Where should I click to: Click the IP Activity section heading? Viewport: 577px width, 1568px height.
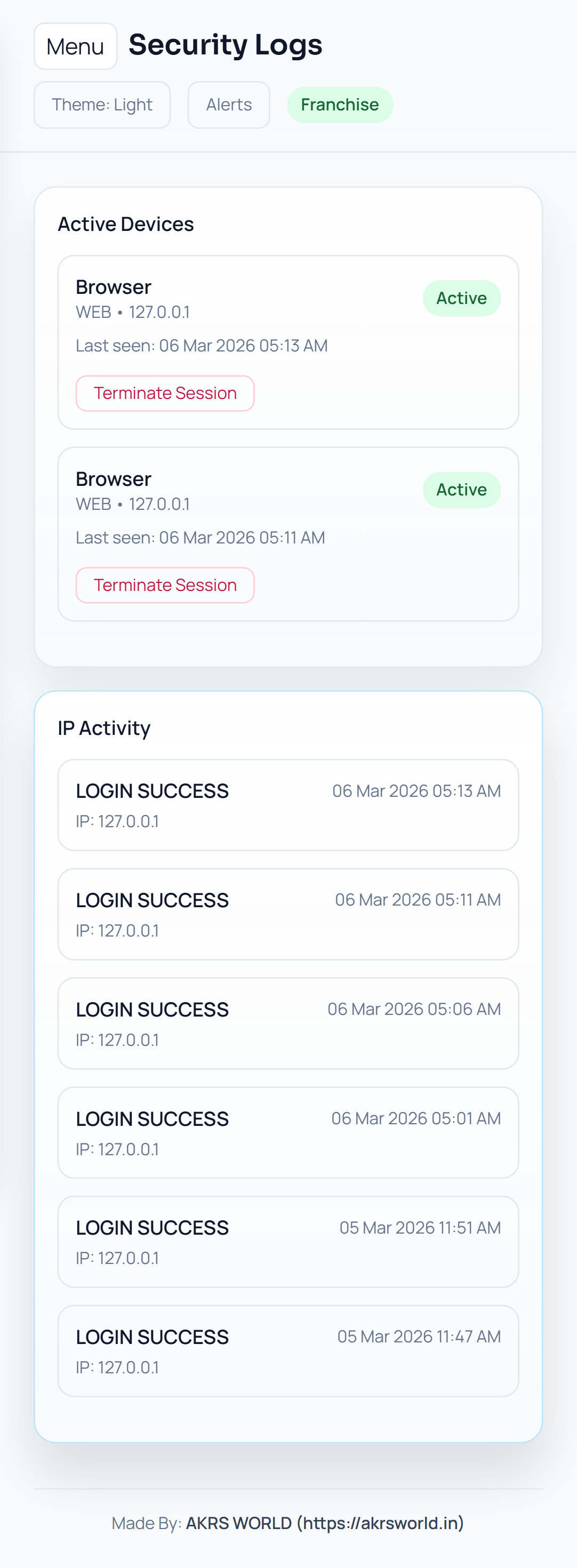[104, 728]
